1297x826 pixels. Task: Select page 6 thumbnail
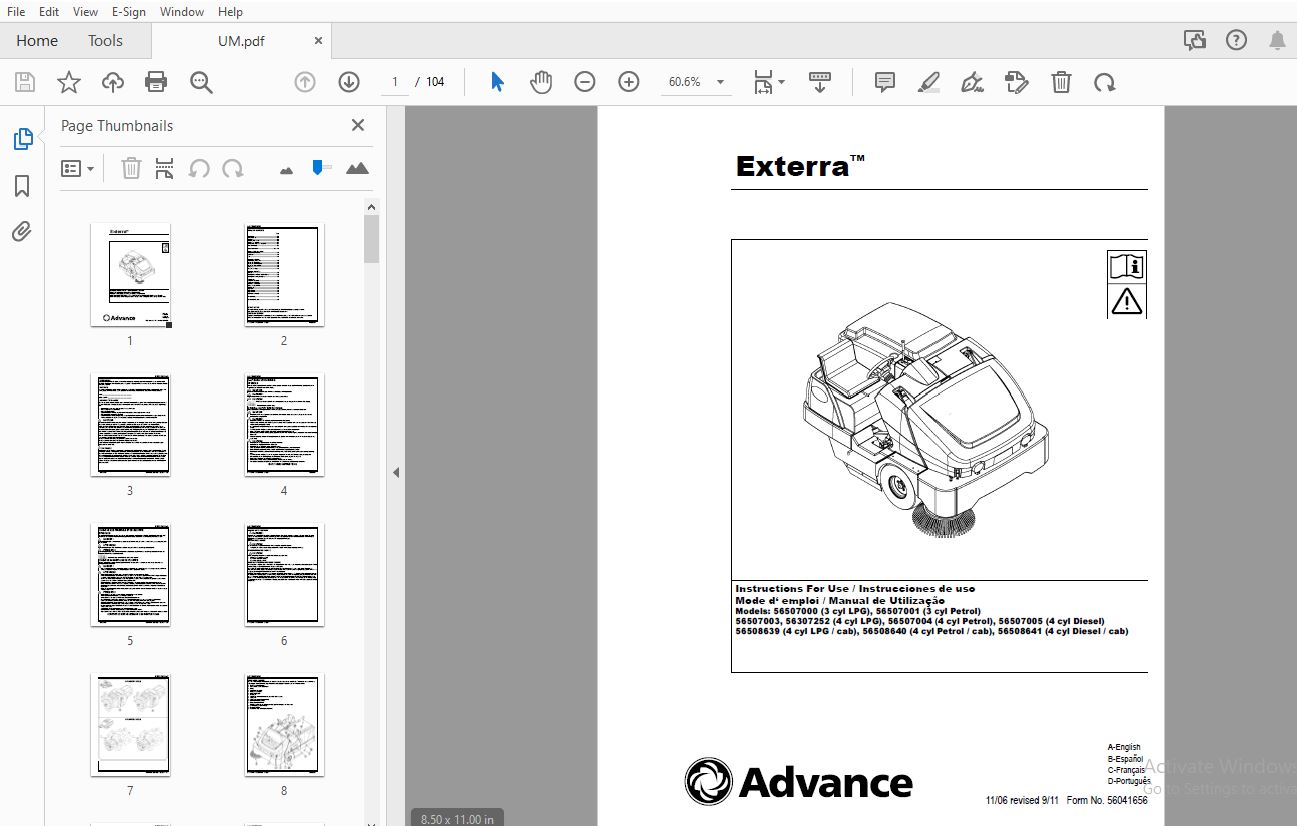[x=284, y=575]
